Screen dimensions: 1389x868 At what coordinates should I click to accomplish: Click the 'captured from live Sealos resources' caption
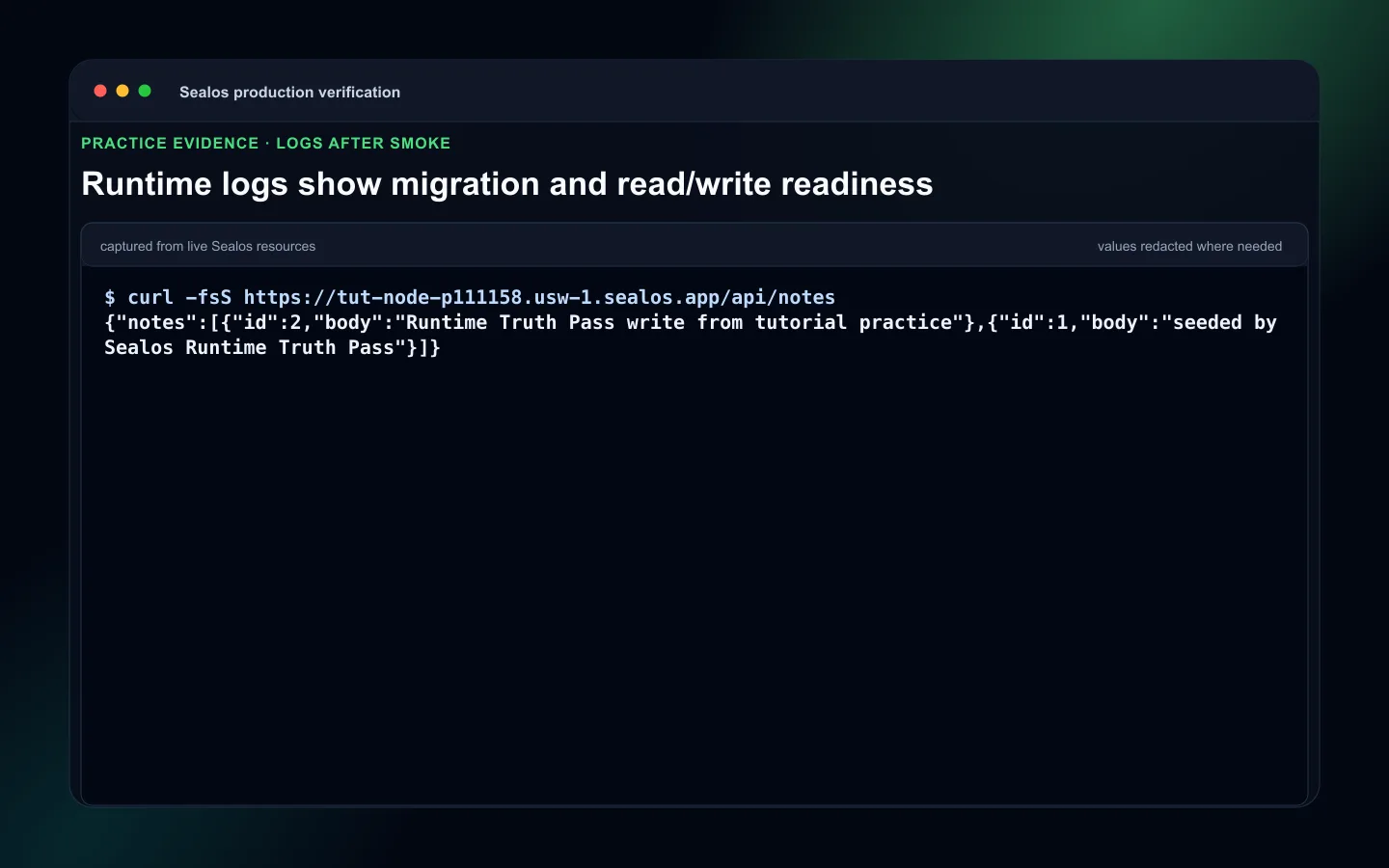click(207, 247)
